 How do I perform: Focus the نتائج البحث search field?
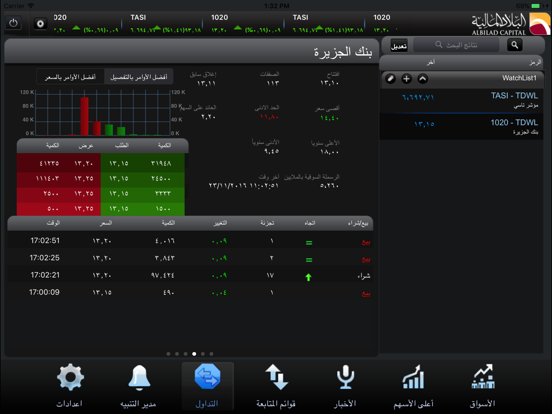point(456,45)
